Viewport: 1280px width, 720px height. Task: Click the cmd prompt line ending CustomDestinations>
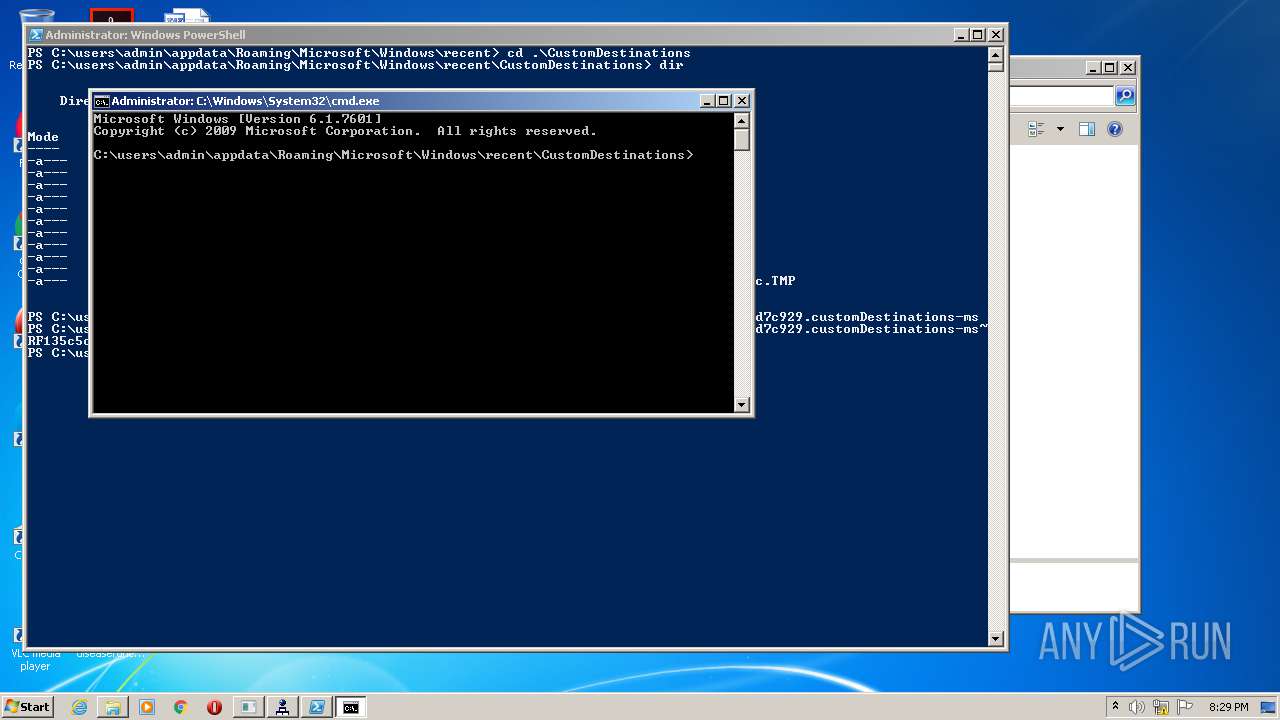point(393,155)
